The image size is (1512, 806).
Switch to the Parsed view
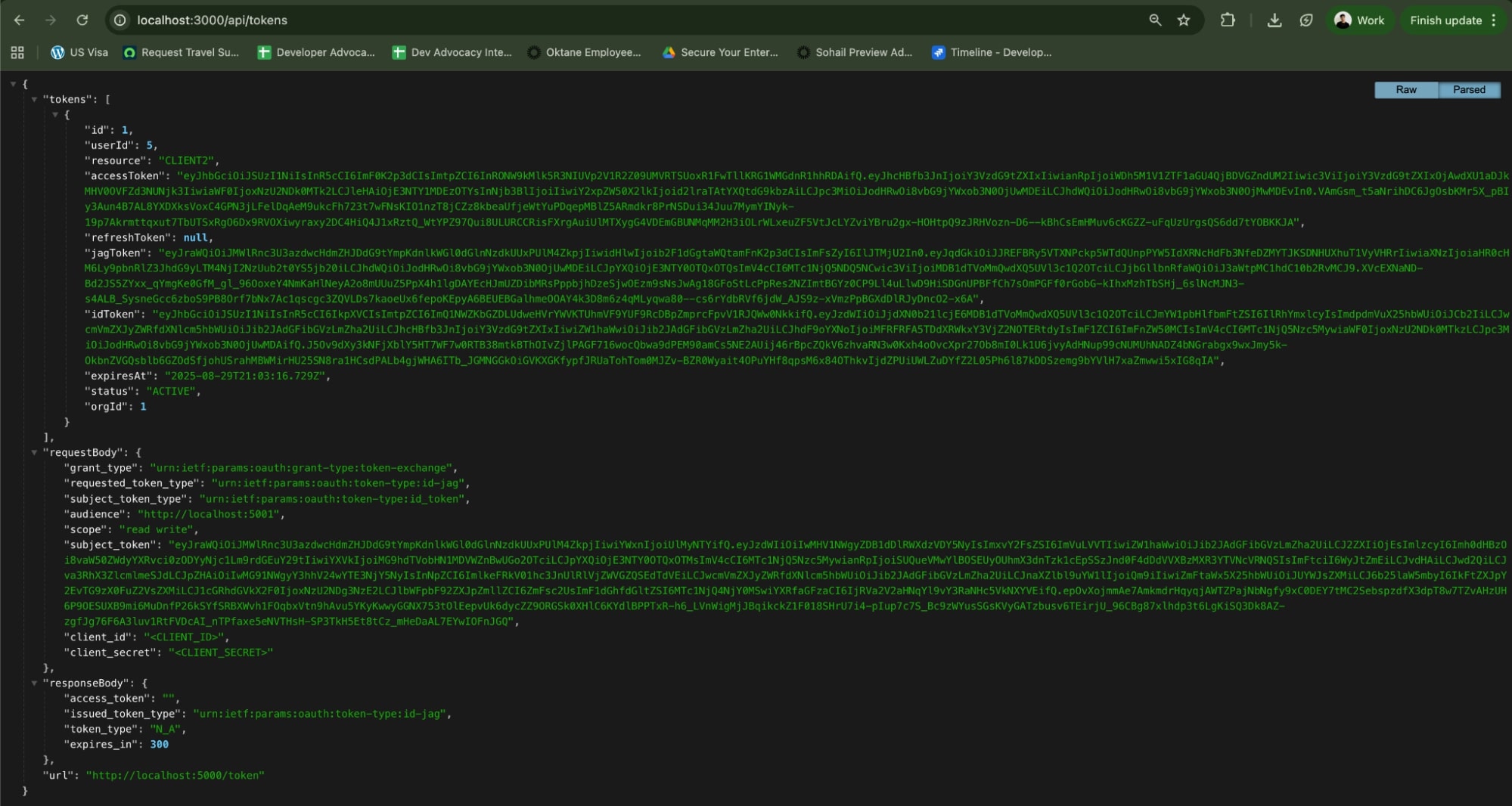tap(1470, 89)
